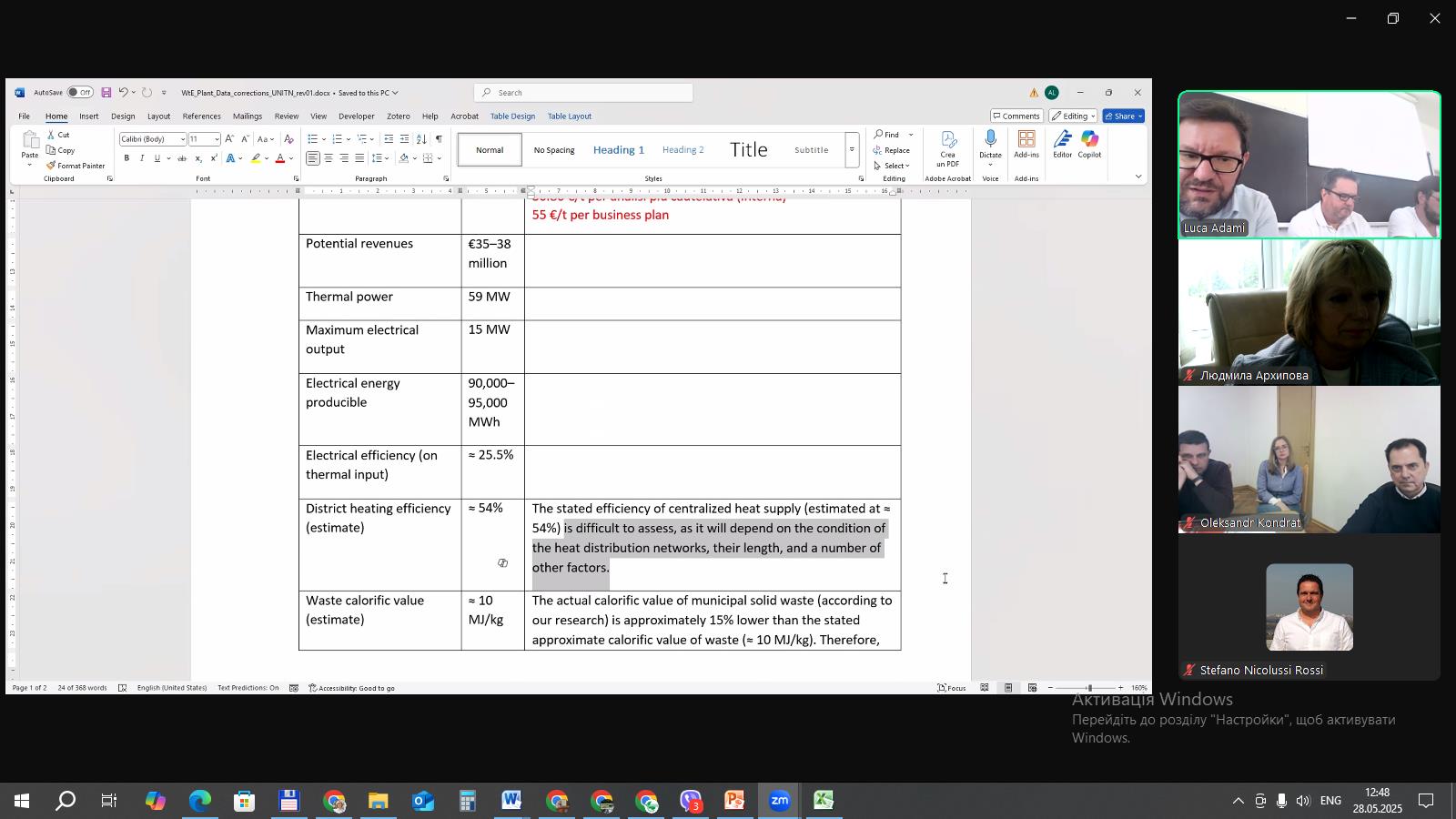Toggle the AutoSave switch

tap(80, 93)
